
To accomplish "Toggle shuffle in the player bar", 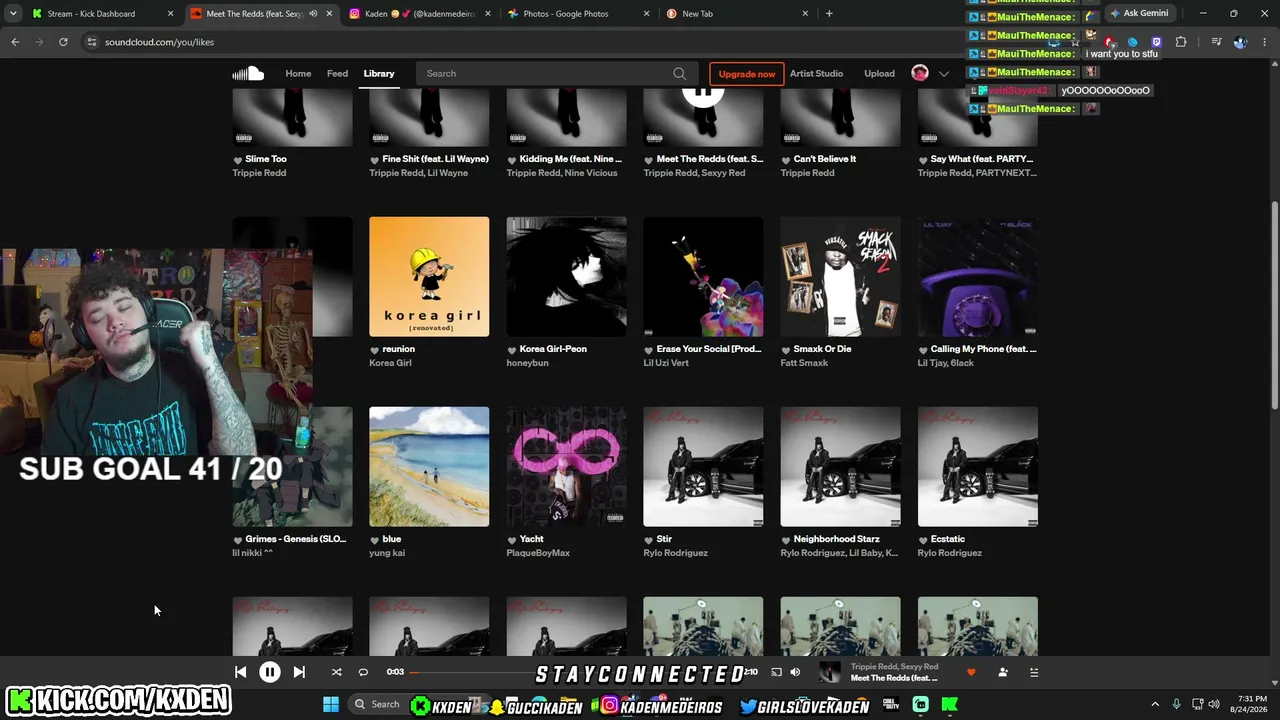I will [336, 672].
